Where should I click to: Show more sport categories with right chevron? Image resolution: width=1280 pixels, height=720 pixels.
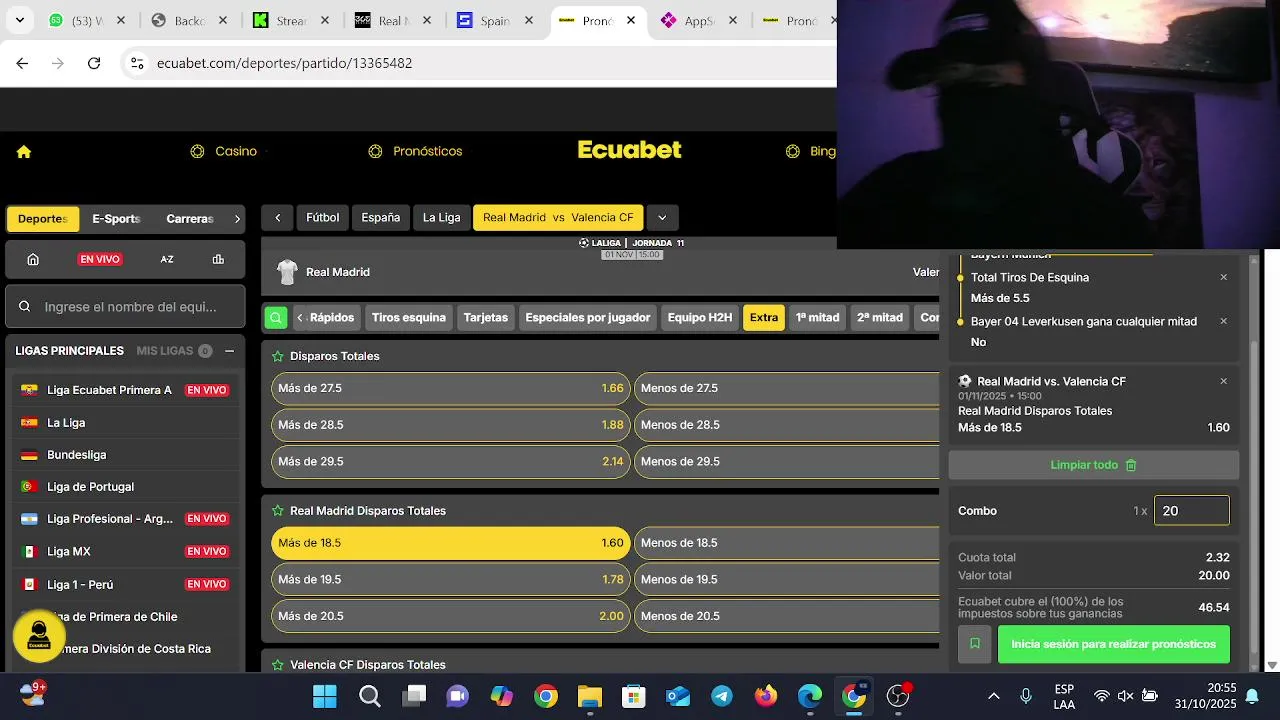[237, 219]
